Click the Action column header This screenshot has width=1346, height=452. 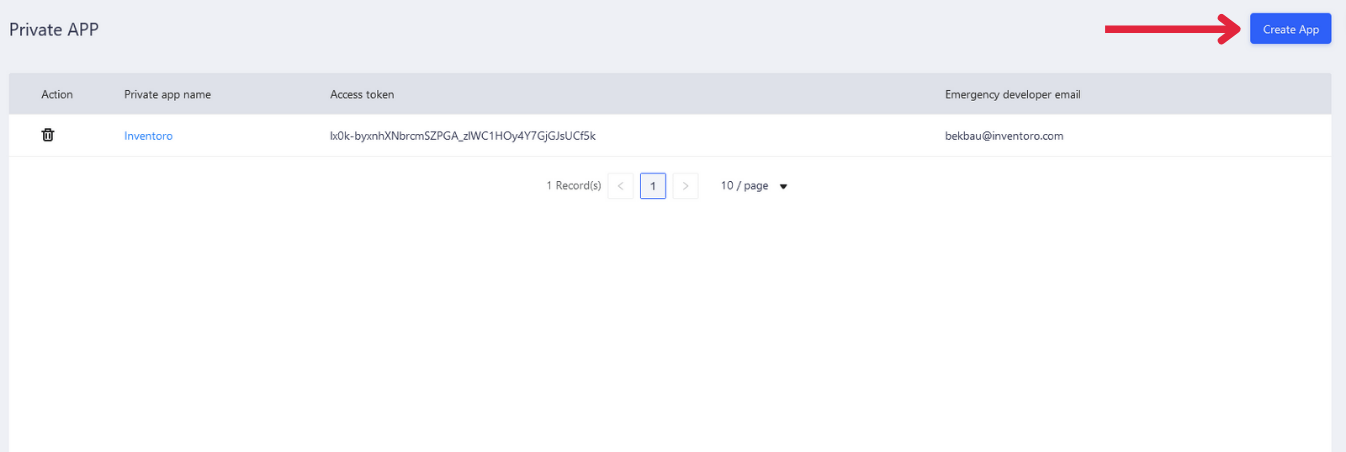pos(57,94)
